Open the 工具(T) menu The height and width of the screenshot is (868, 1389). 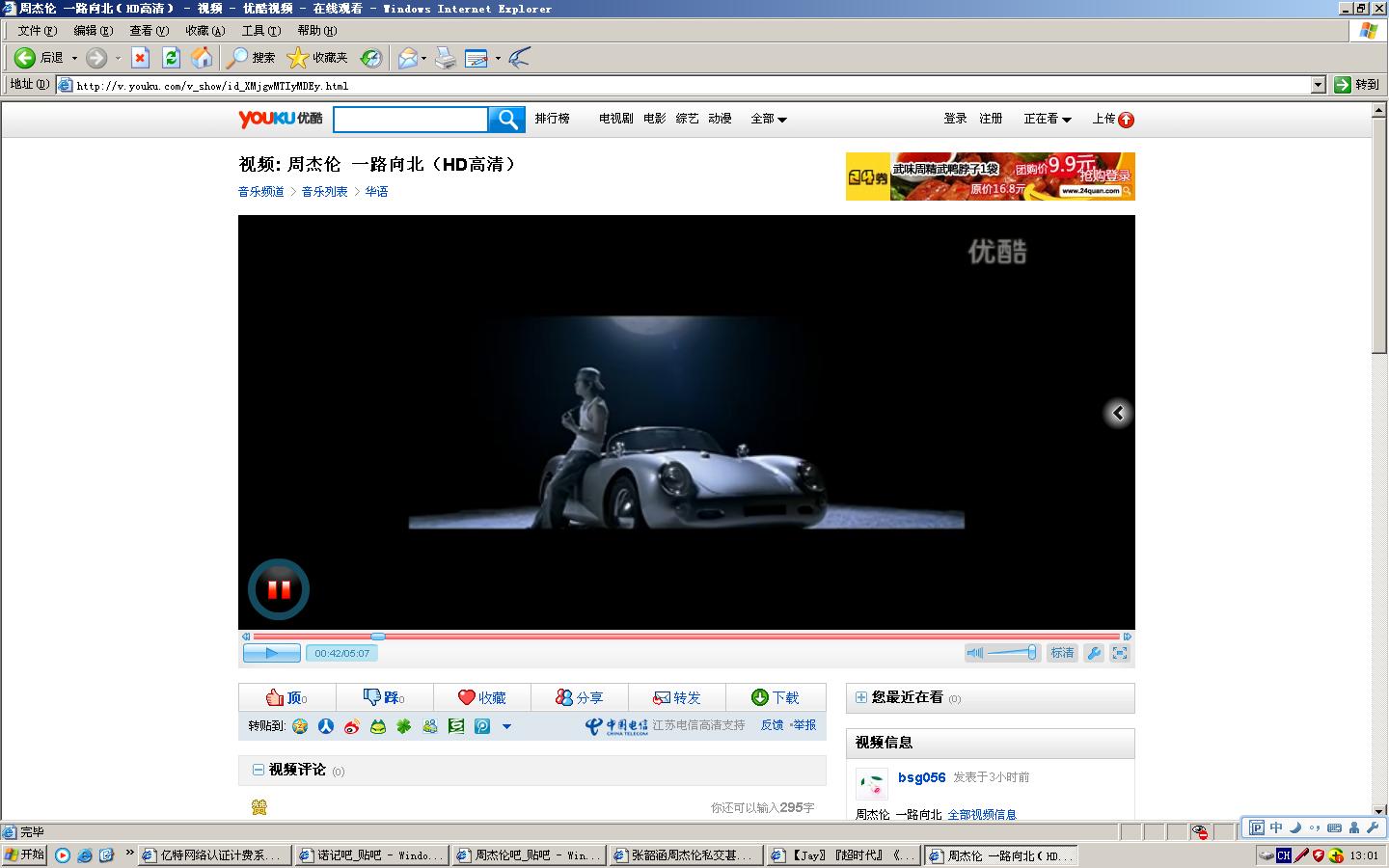261,31
